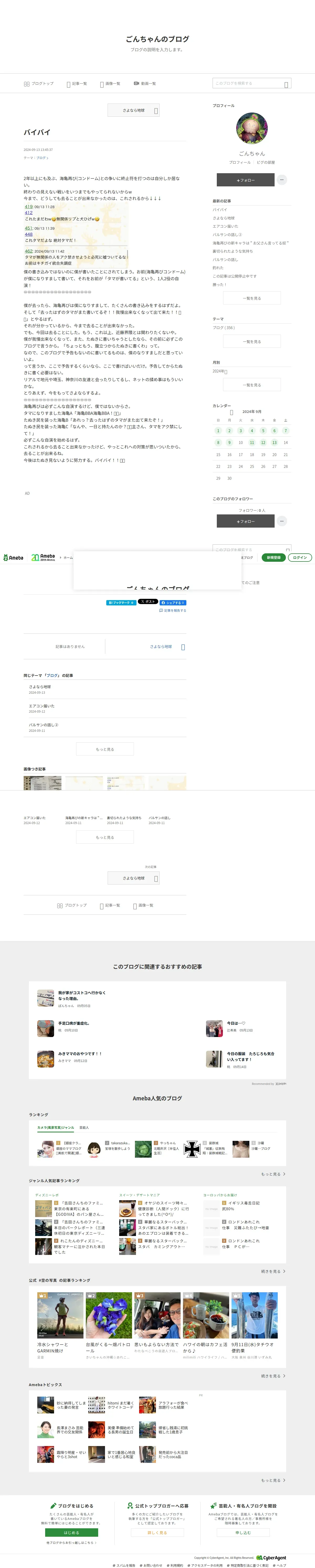The width and height of the screenshot is (315, 1568).
Task: Open ranking photo 台風がくる〜畑パトロール
Action: (109, 1315)
